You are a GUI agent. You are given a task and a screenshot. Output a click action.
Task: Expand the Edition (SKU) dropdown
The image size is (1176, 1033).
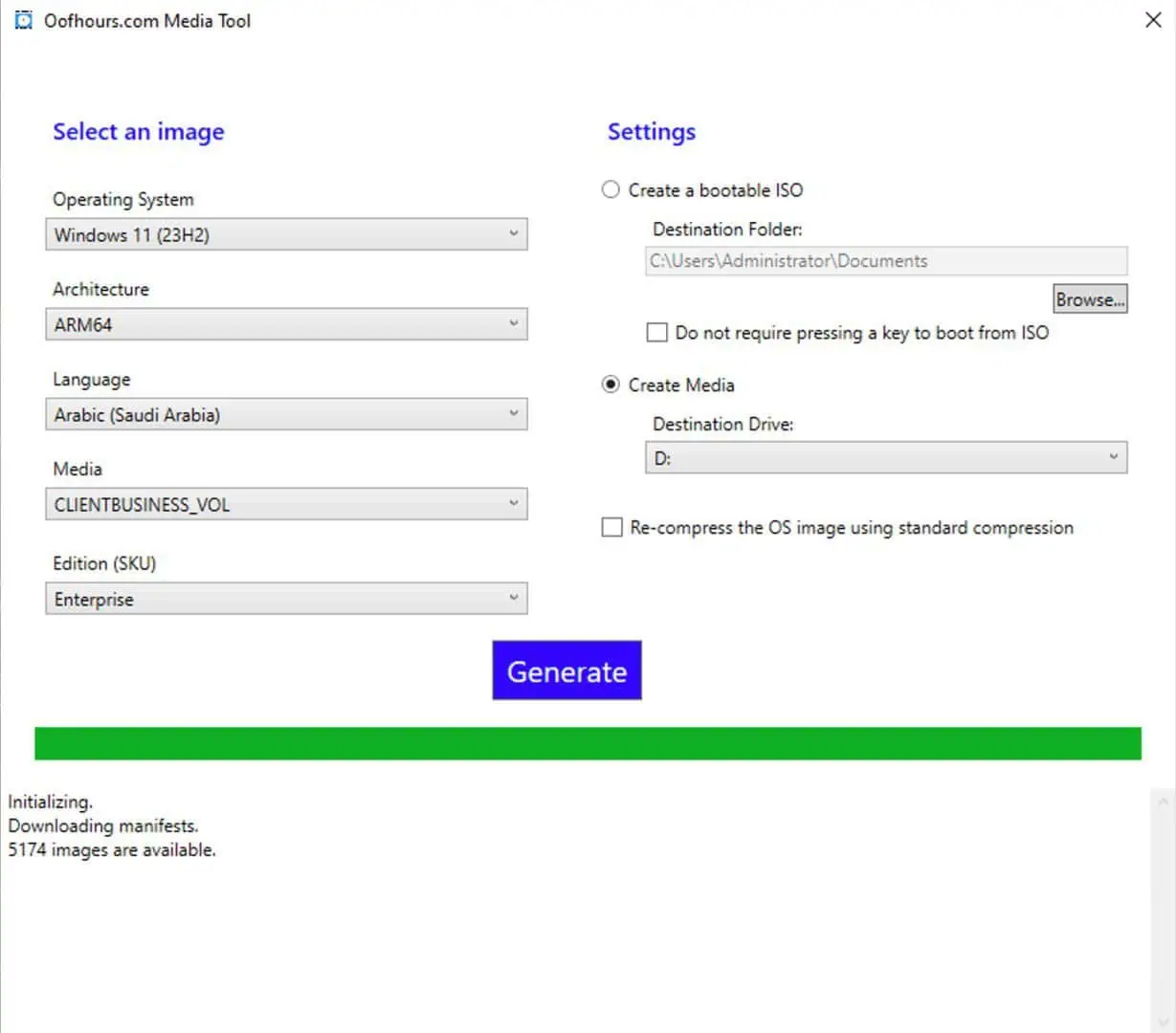click(x=286, y=599)
